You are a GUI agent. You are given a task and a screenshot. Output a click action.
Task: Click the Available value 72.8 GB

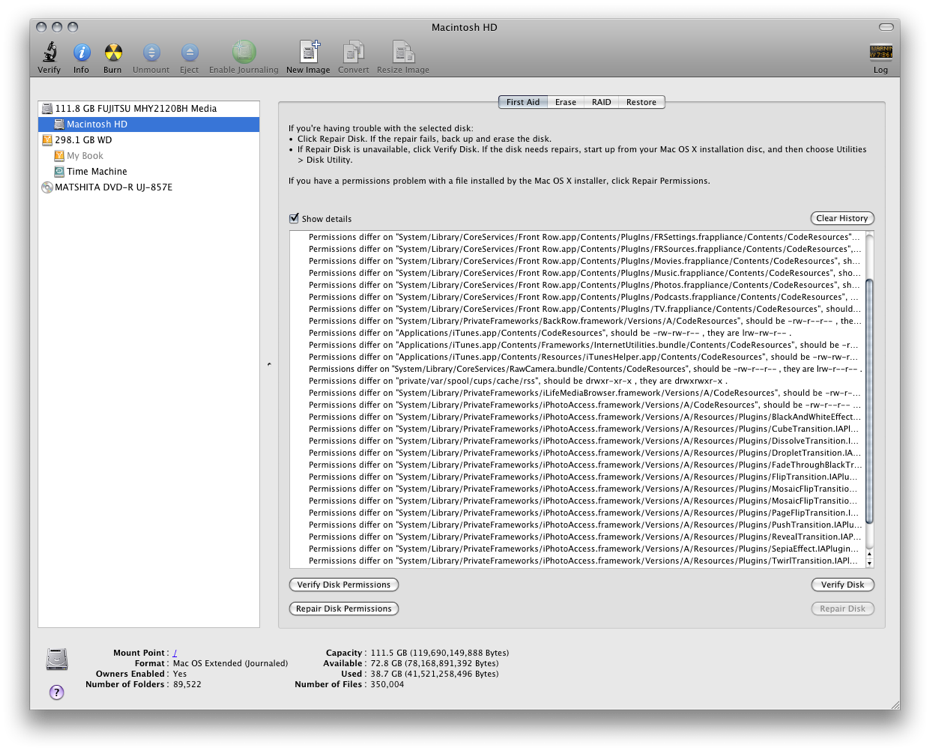pyautogui.click(x=435, y=663)
